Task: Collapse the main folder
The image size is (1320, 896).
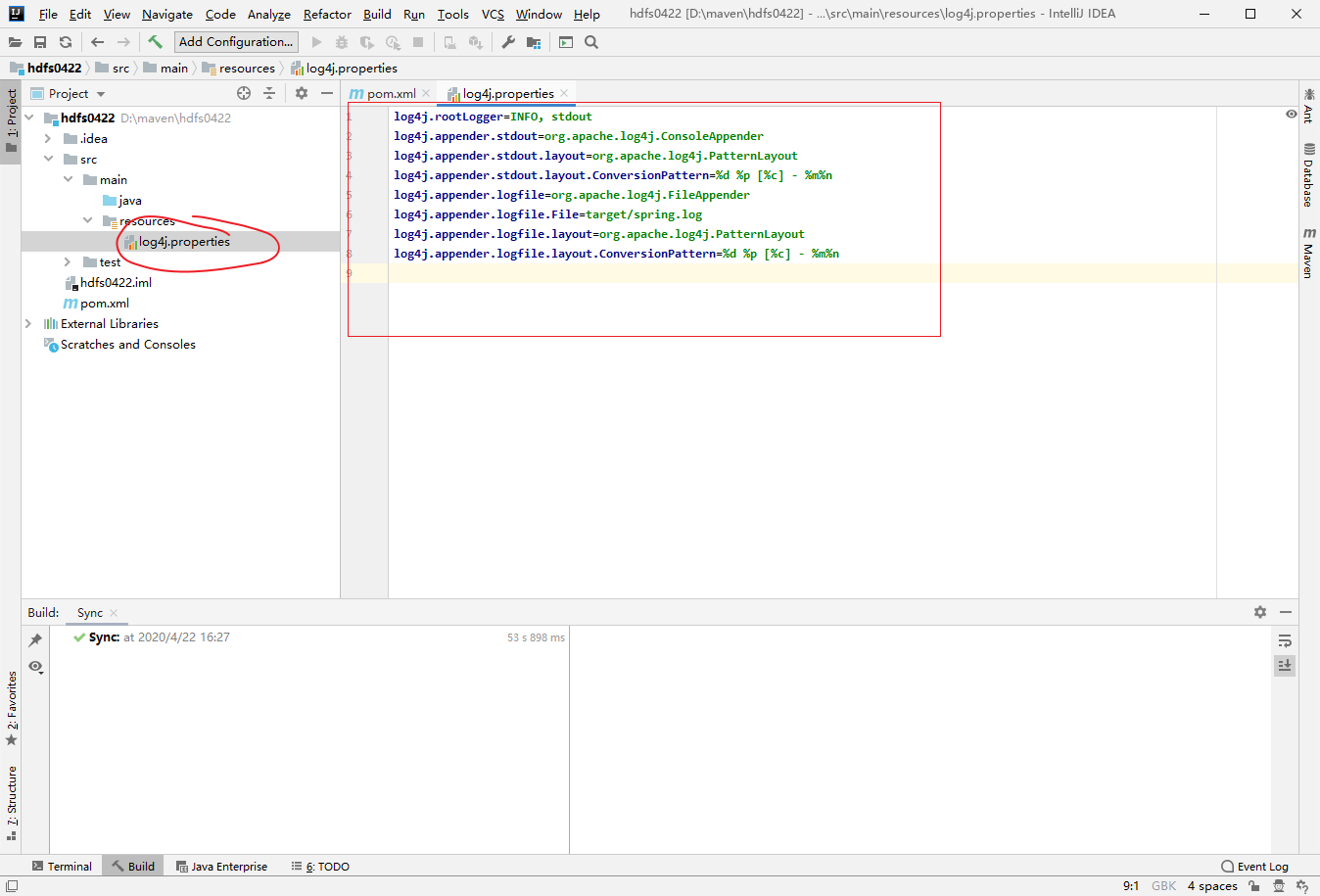Action: click(68, 179)
